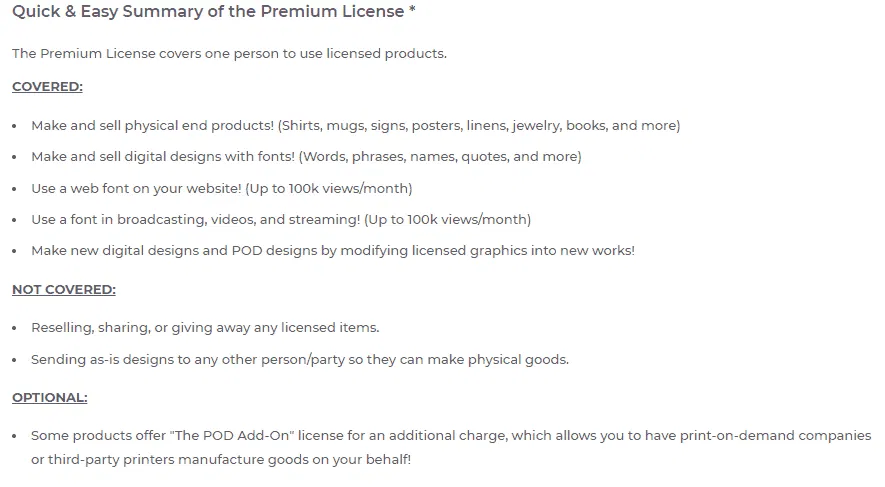Select the underlined "OPTIONAL:" heading
Screen dimensions: 885x487
(x=50, y=398)
